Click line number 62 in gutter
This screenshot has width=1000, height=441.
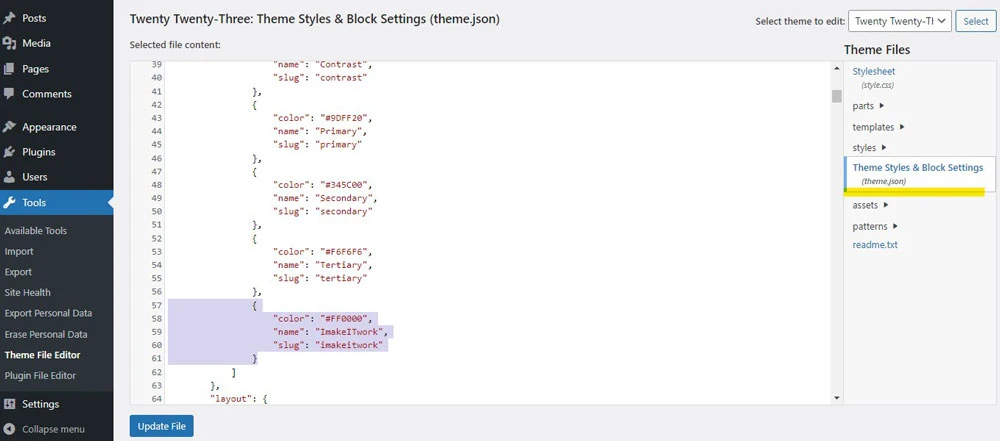(x=156, y=372)
